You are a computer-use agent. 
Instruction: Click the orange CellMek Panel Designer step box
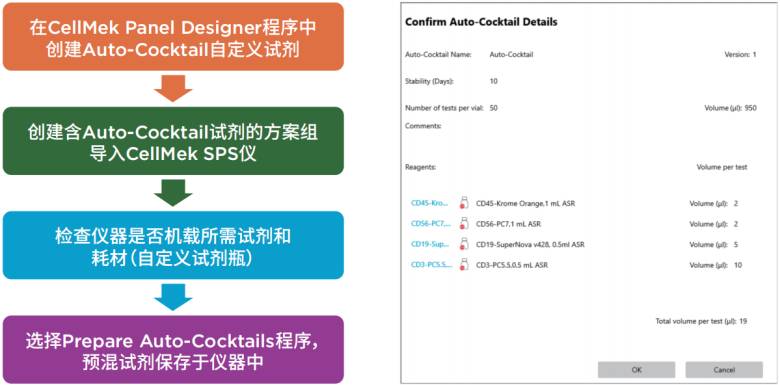pyautogui.click(x=173, y=36)
